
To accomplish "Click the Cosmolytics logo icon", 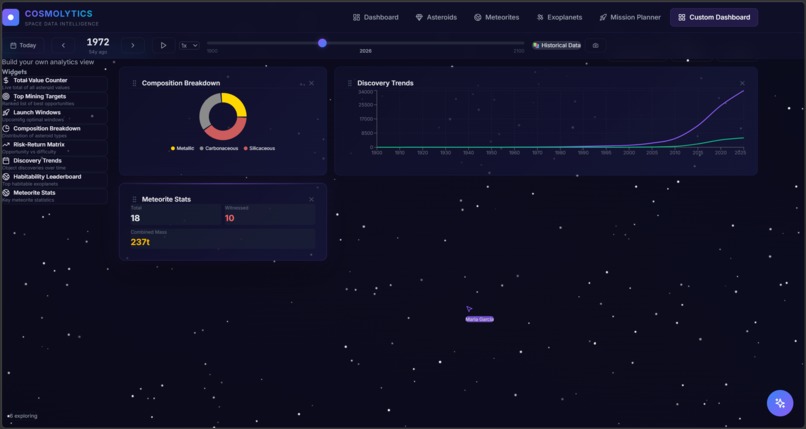I will (11, 17).
